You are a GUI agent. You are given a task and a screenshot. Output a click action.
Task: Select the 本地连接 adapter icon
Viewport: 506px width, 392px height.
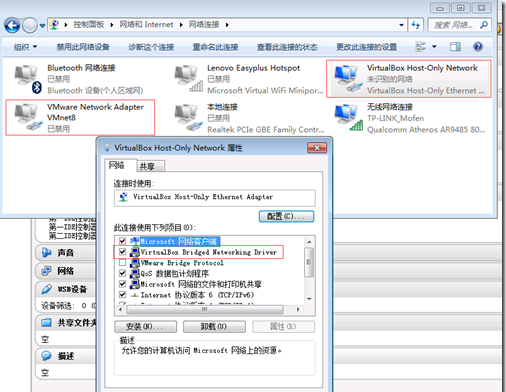pos(188,117)
